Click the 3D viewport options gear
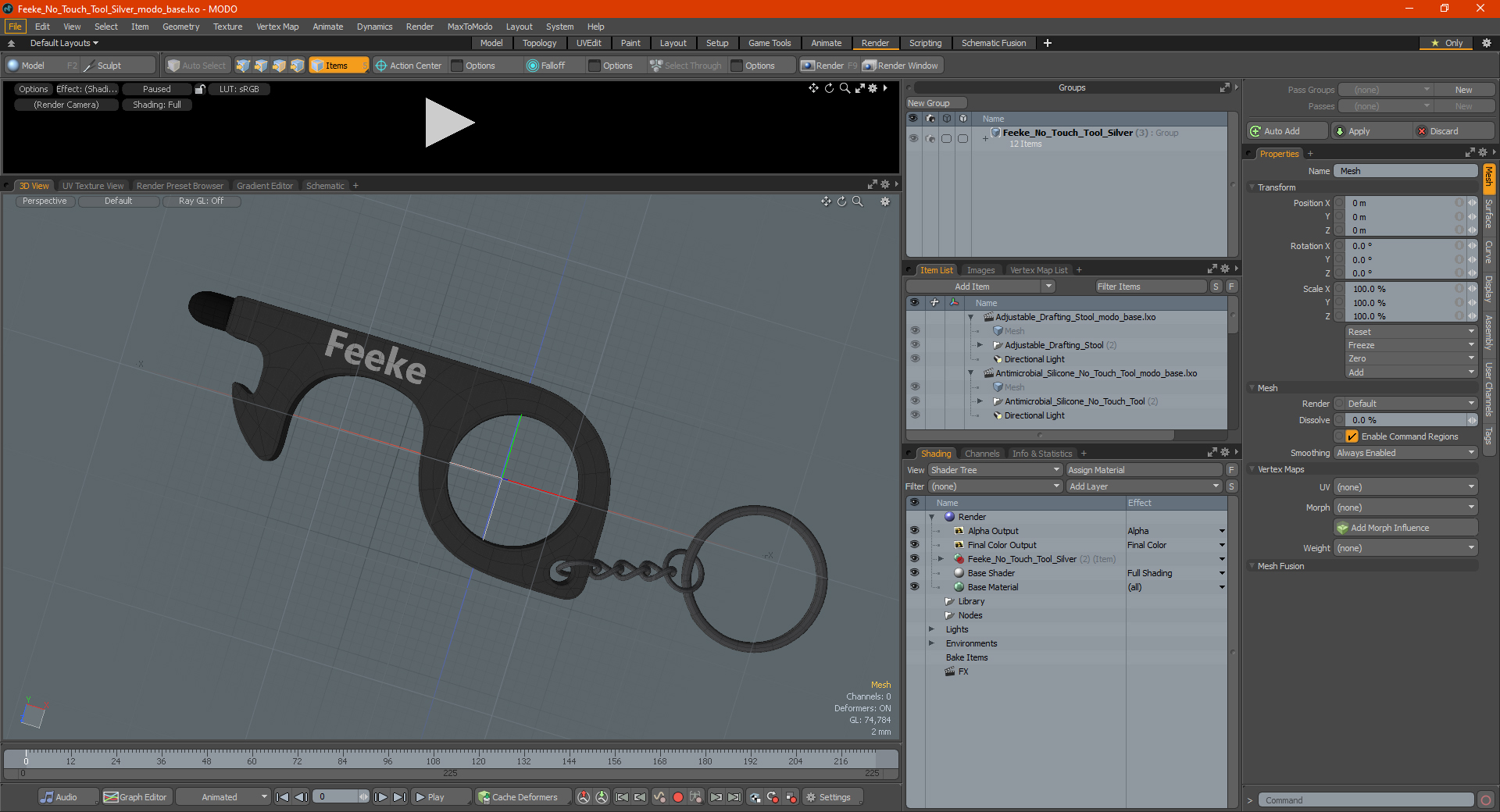 pos(885,201)
